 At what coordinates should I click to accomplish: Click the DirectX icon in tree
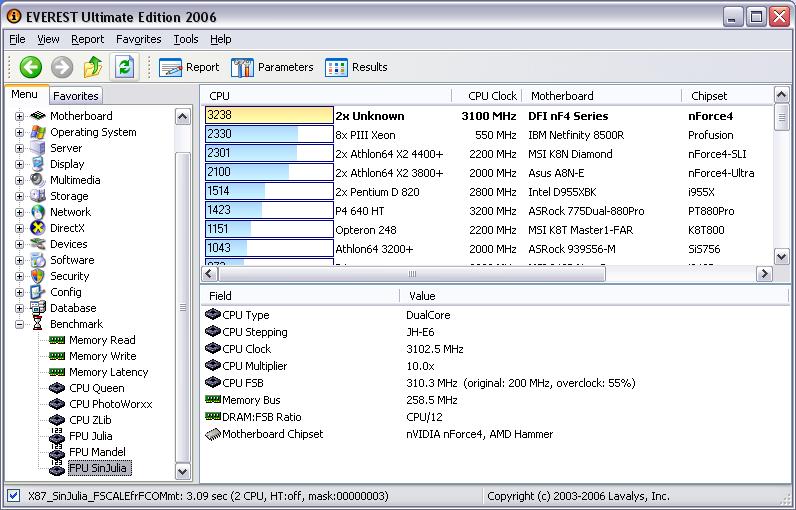coord(38,228)
